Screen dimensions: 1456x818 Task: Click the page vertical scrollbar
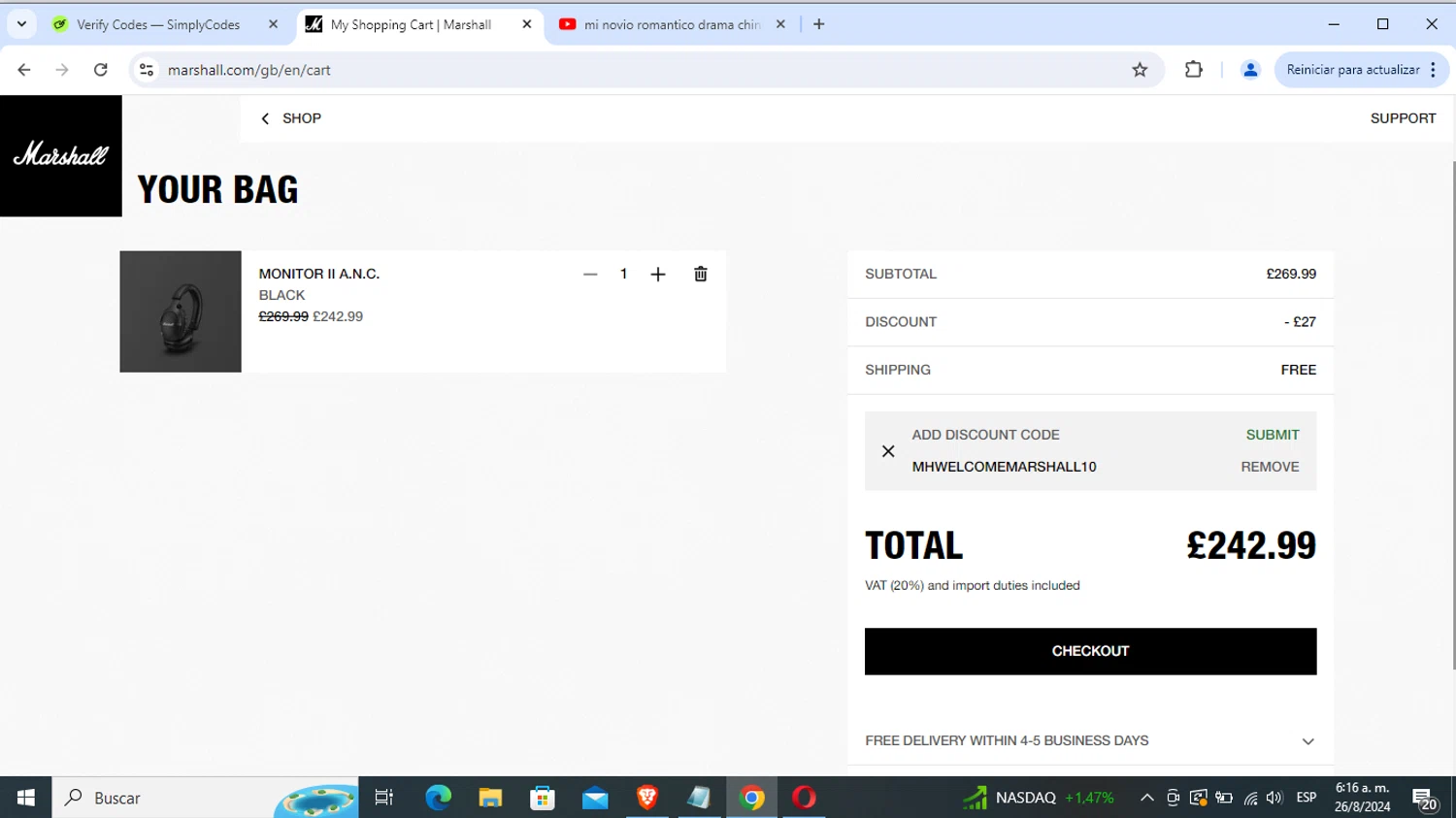[1452, 415]
